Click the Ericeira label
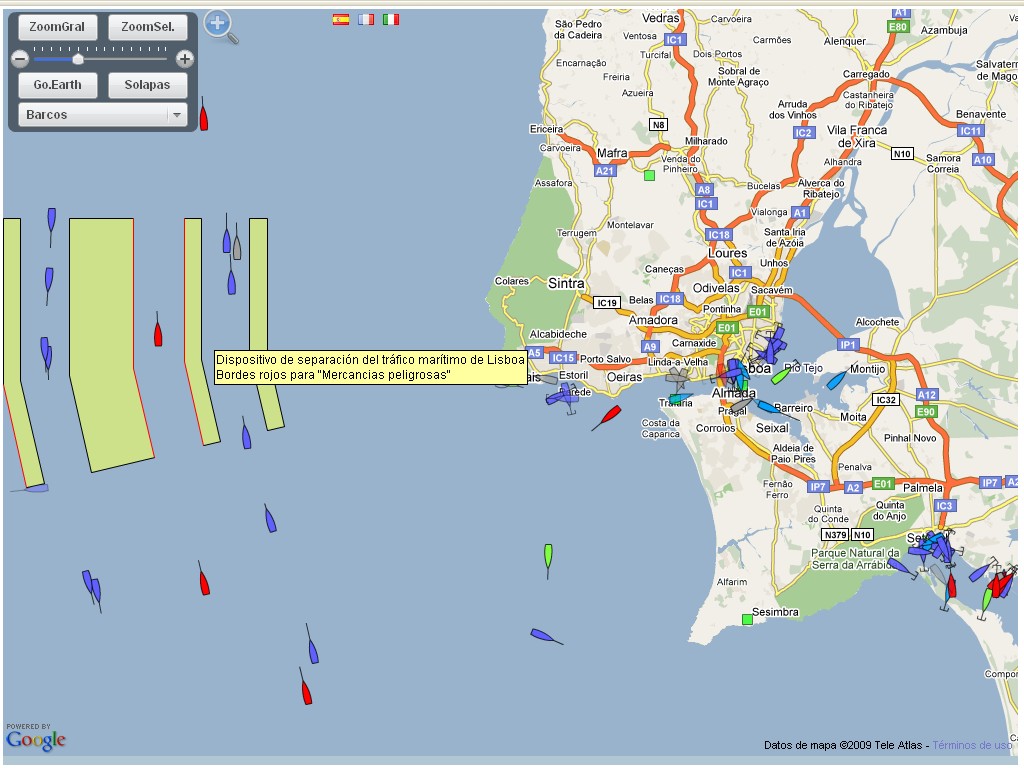Viewport: 1024px width, 768px height. click(x=547, y=129)
